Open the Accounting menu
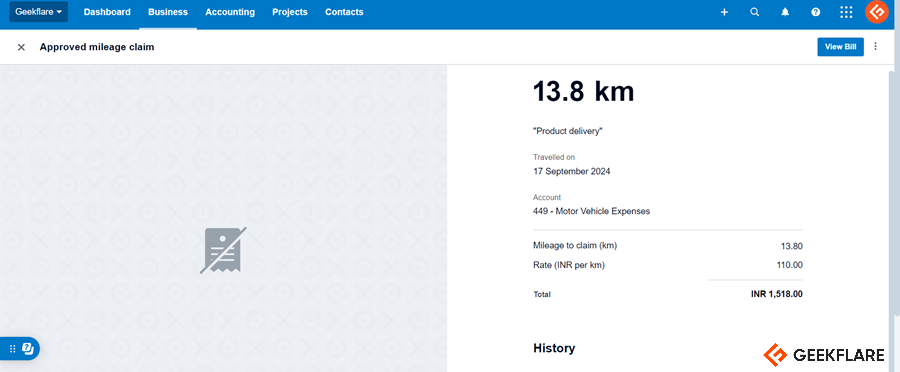The height and width of the screenshot is (372, 900). coord(230,12)
